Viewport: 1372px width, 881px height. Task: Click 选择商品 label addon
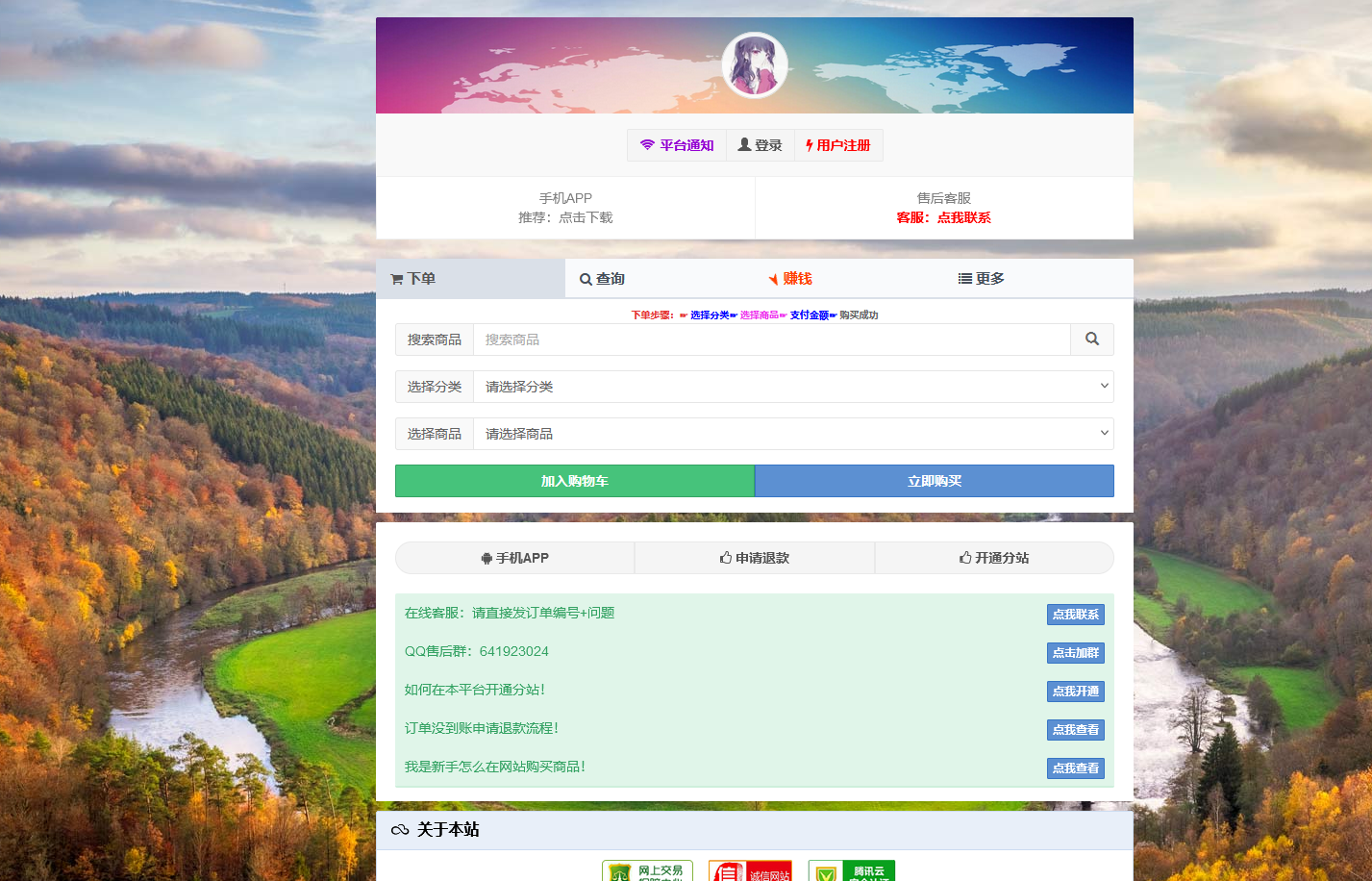[435, 434]
